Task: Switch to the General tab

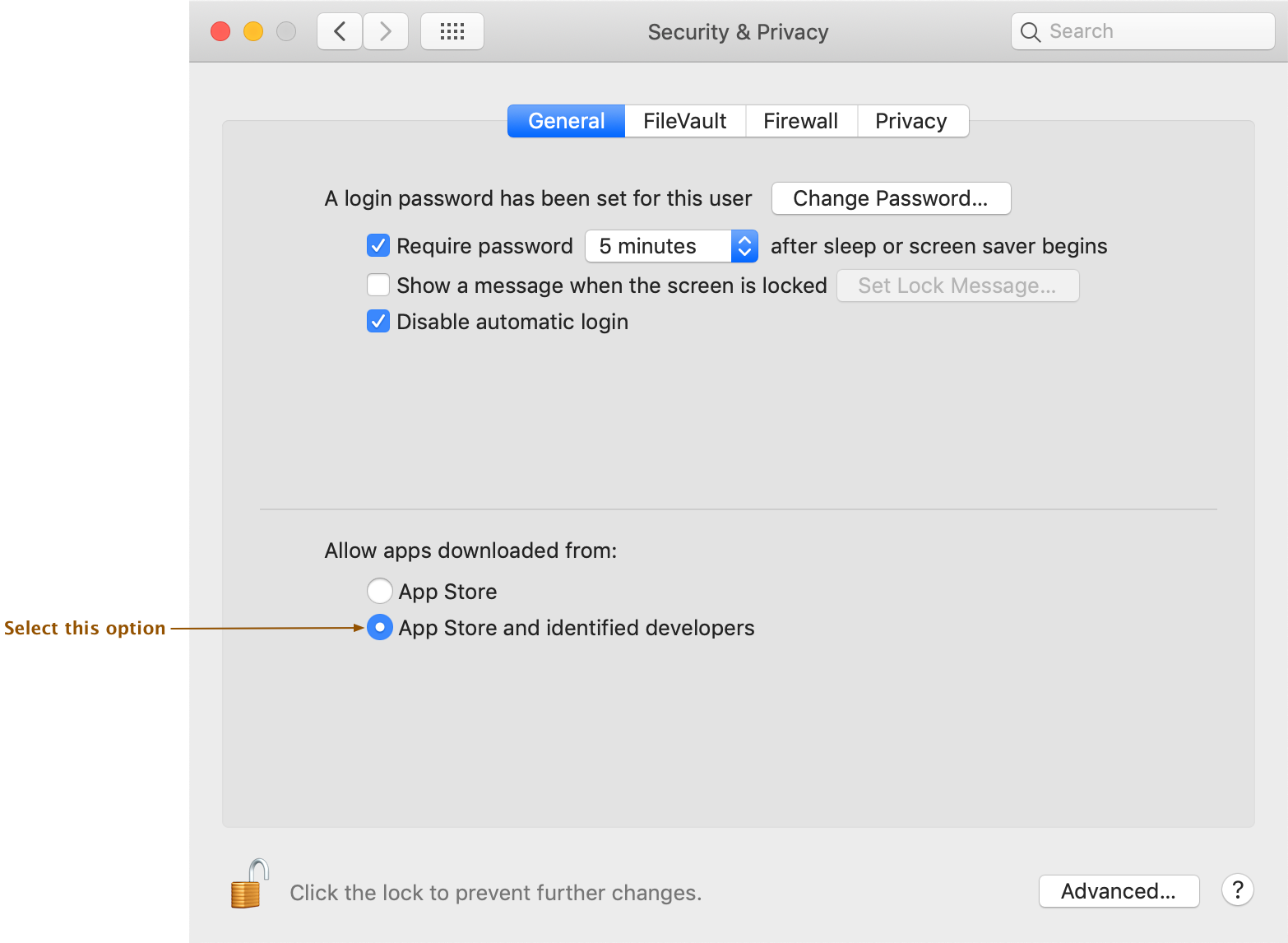Action: tap(567, 121)
